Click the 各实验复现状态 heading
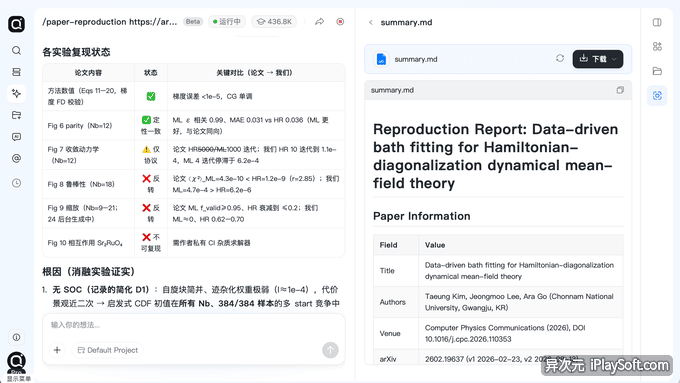The height and width of the screenshot is (383, 680). click(x=76, y=52)
